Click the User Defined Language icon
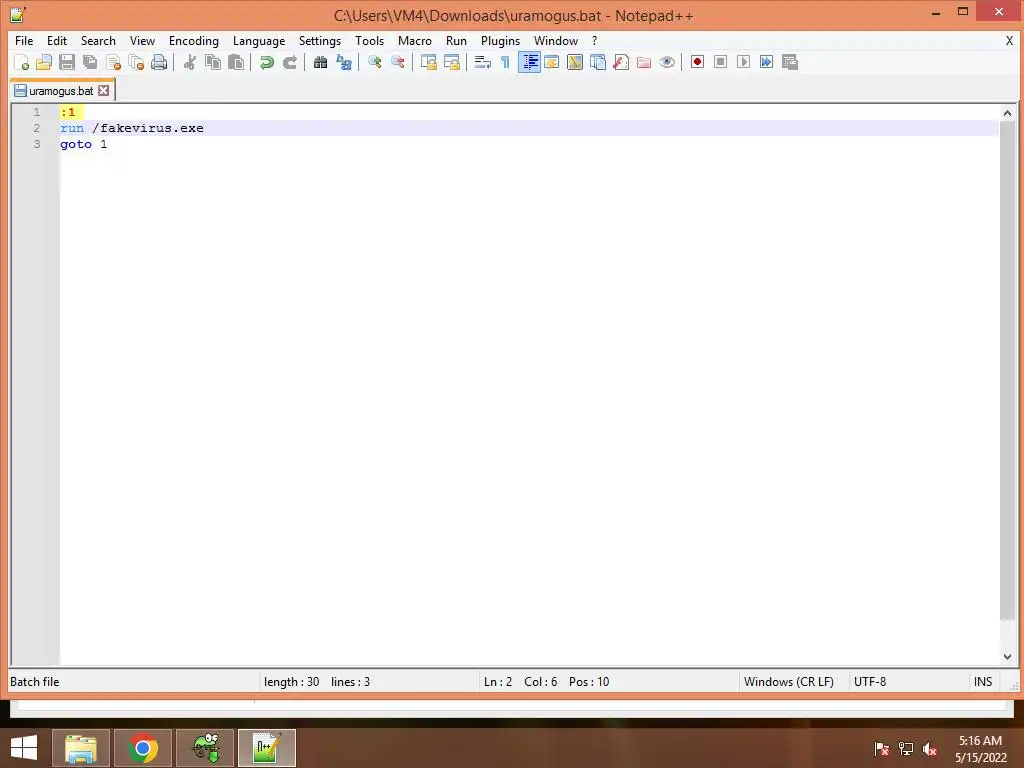This screenshot has width=1024, height=768. click(x=552, y=62)
